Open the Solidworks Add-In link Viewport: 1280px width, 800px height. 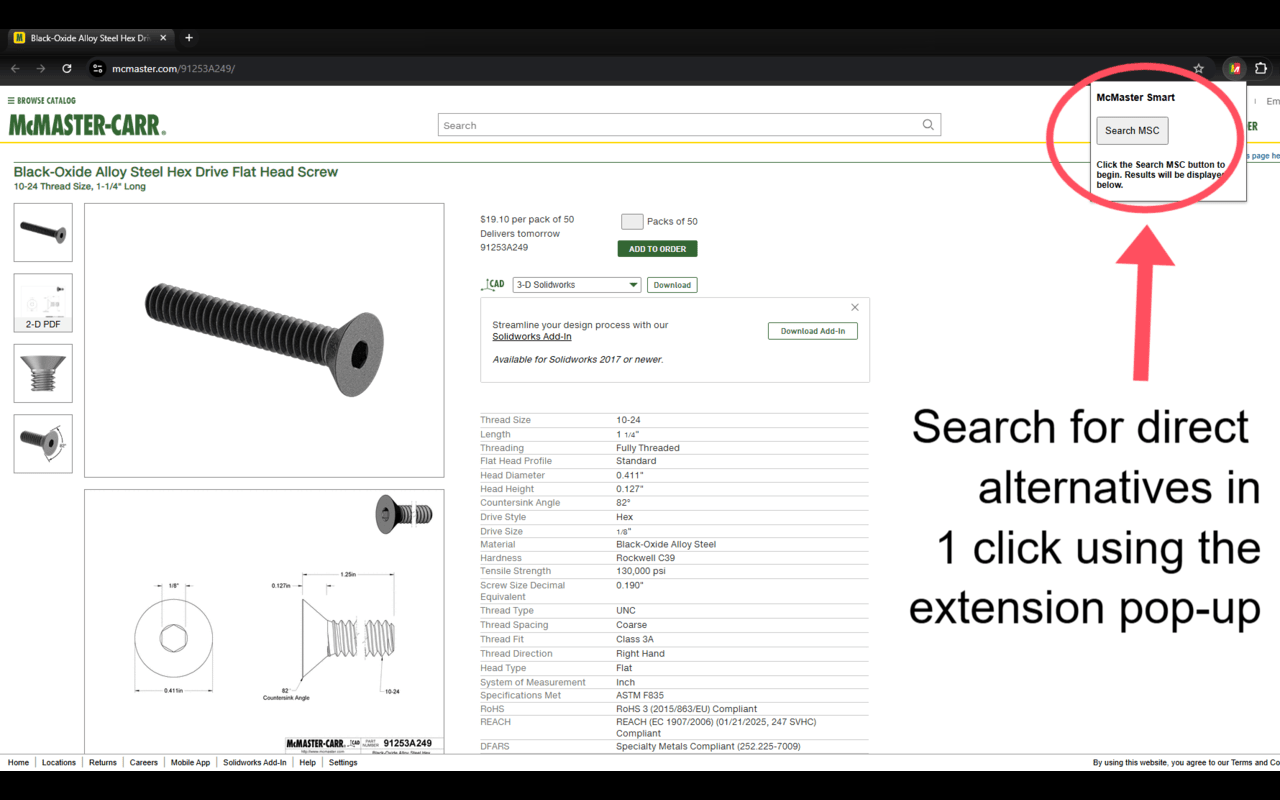tap(532, 337)
